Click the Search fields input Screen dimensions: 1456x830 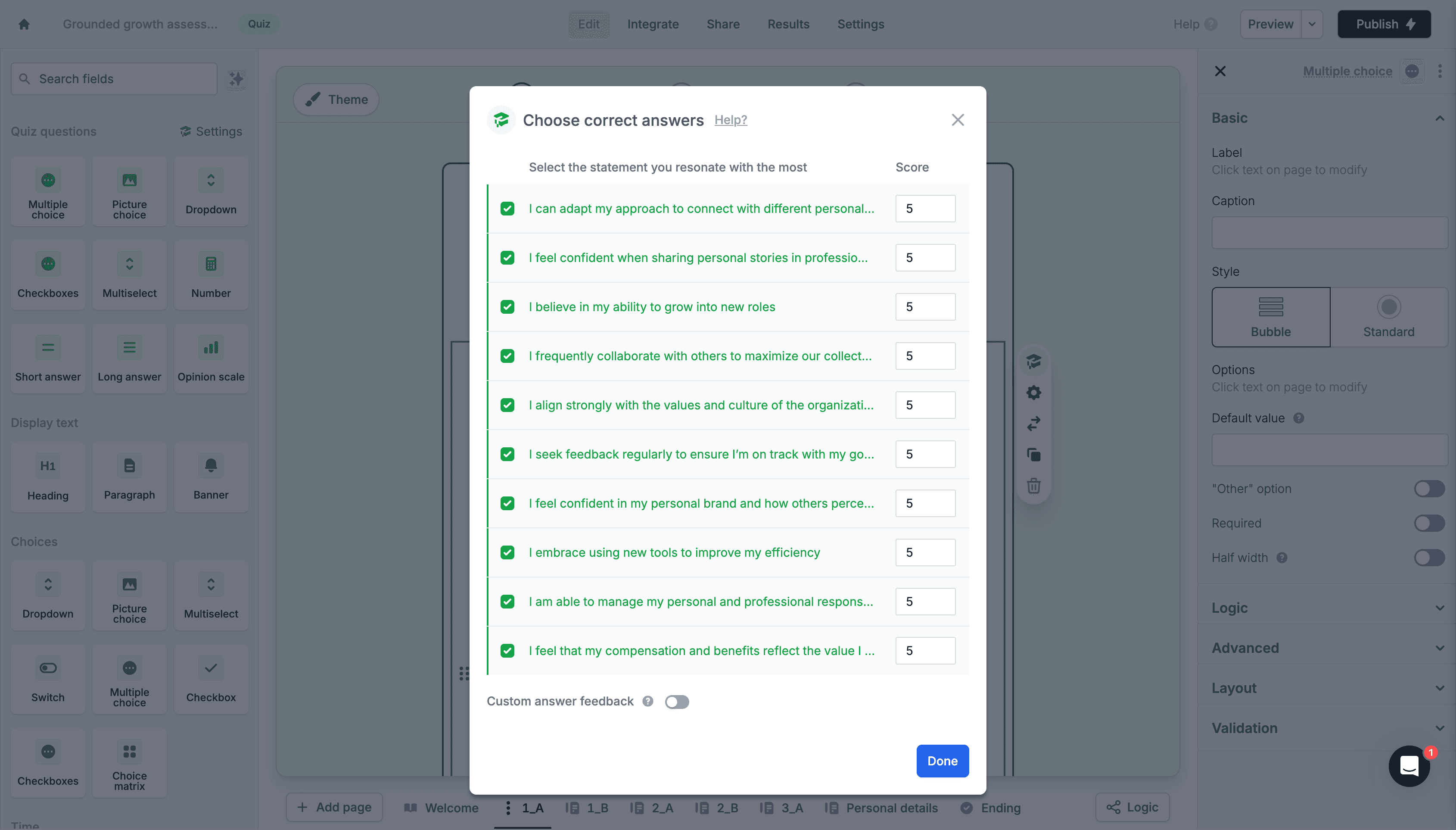pyautogui.click(x=114, y=79)
